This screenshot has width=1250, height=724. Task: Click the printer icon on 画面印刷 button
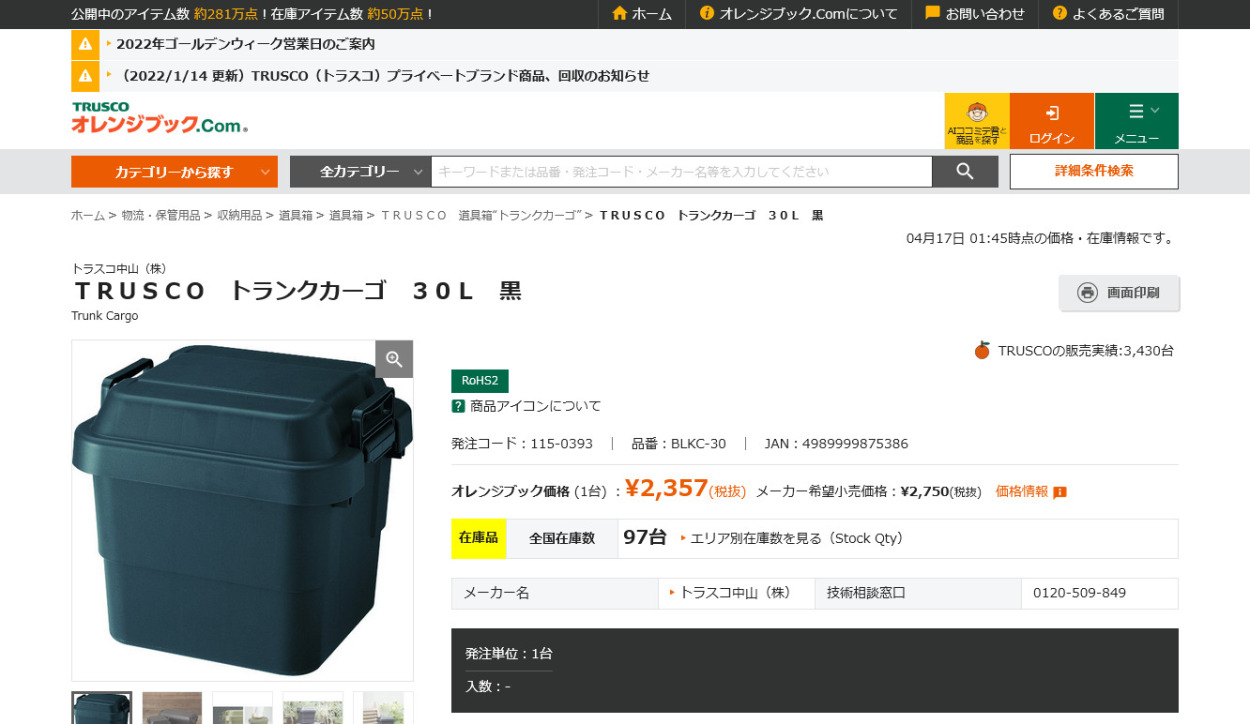[x=1089, y=293]
